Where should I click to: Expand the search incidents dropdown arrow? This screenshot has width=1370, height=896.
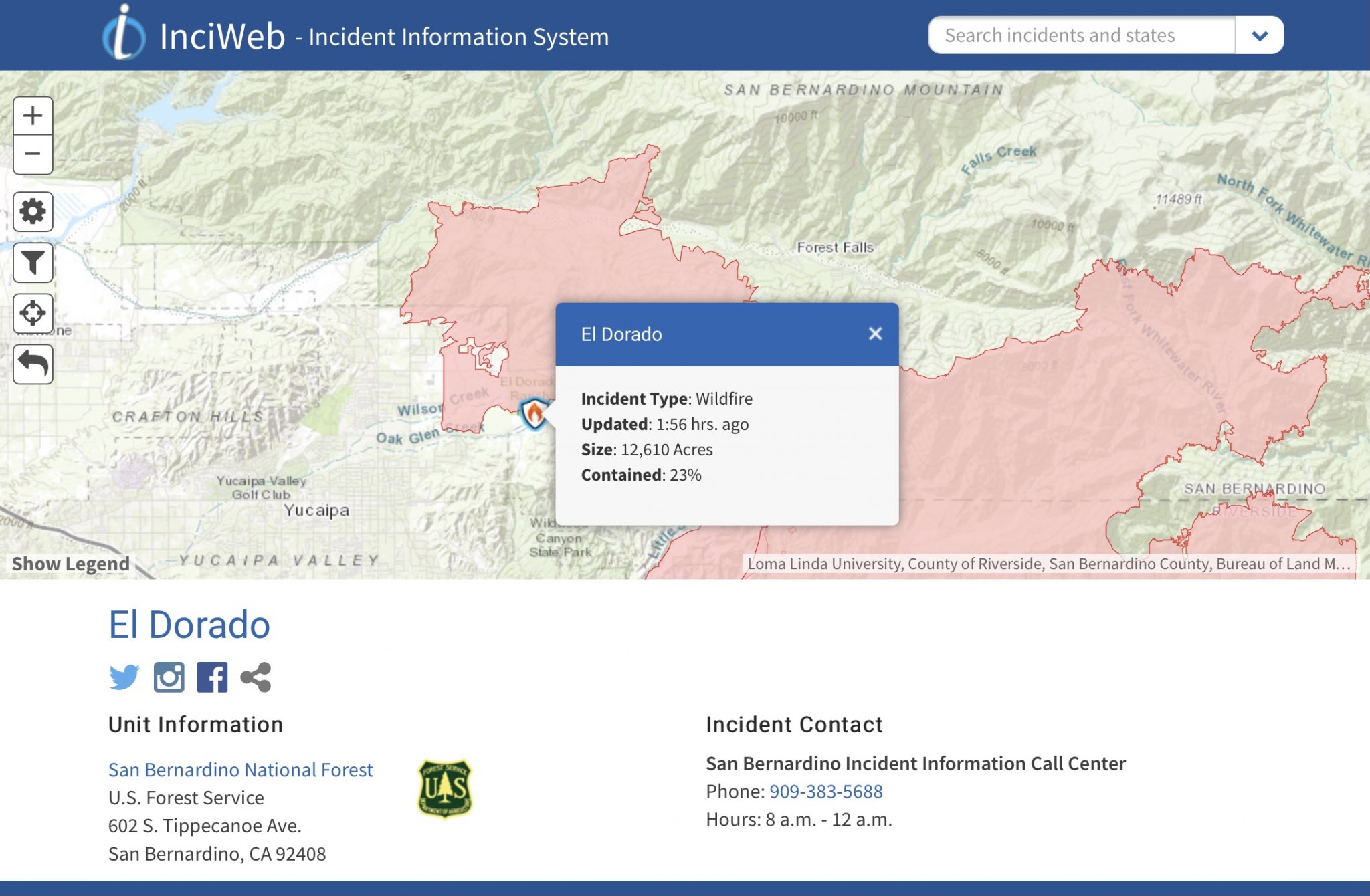(1260, 35)
